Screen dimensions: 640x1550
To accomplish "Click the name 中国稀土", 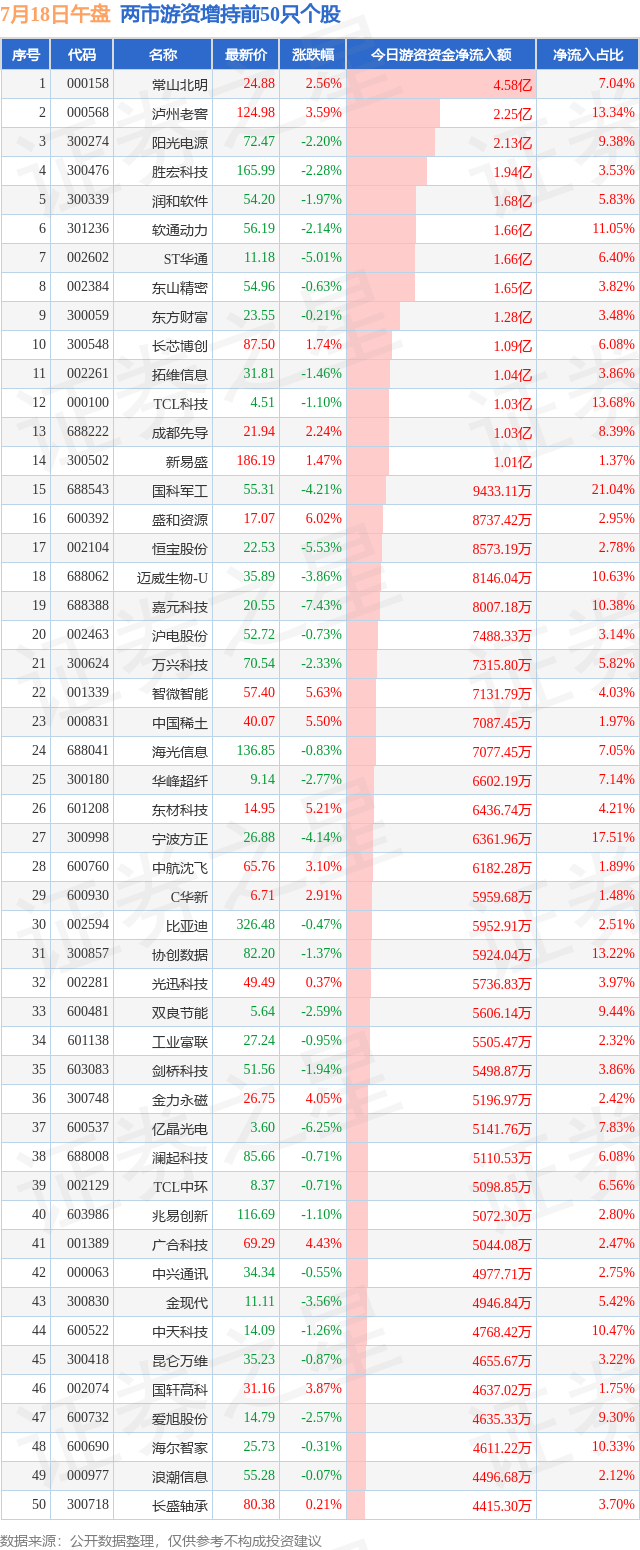I will 180,723.
